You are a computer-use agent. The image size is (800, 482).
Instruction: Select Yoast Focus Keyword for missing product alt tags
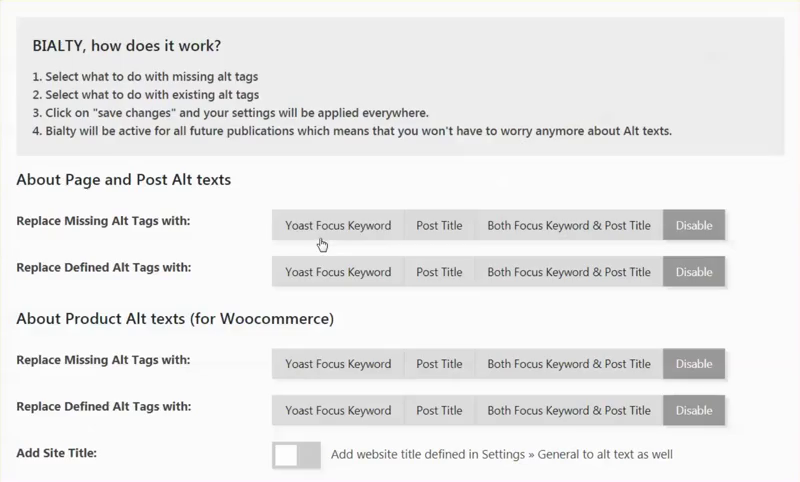click(338, 364)
